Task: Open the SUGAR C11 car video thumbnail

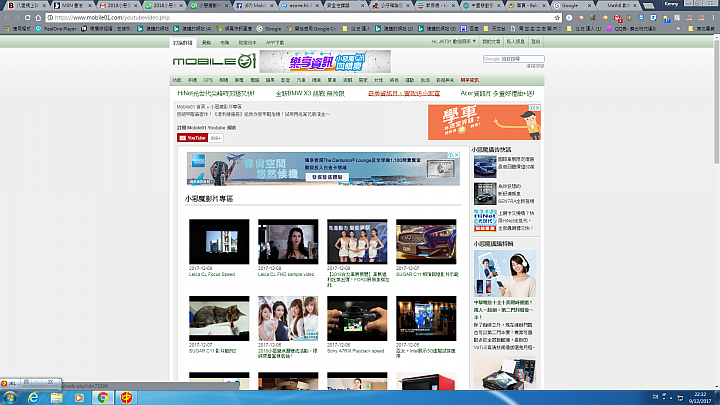Action: click(x=426, y=242)
